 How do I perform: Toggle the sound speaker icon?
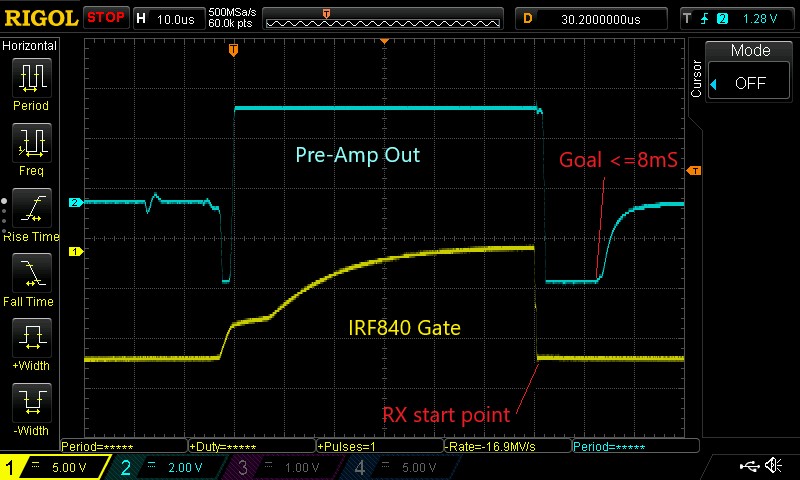tap(774, 465)
